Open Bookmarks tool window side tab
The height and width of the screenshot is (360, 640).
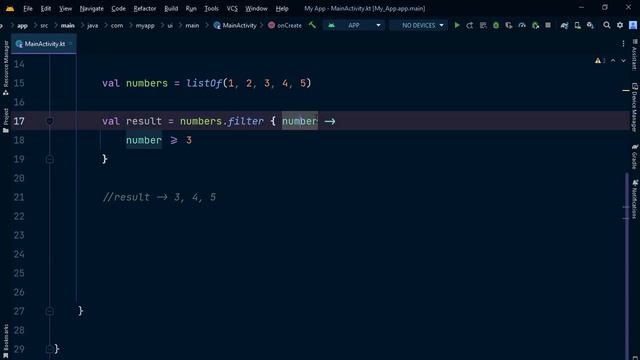click(x=6, y=341)
